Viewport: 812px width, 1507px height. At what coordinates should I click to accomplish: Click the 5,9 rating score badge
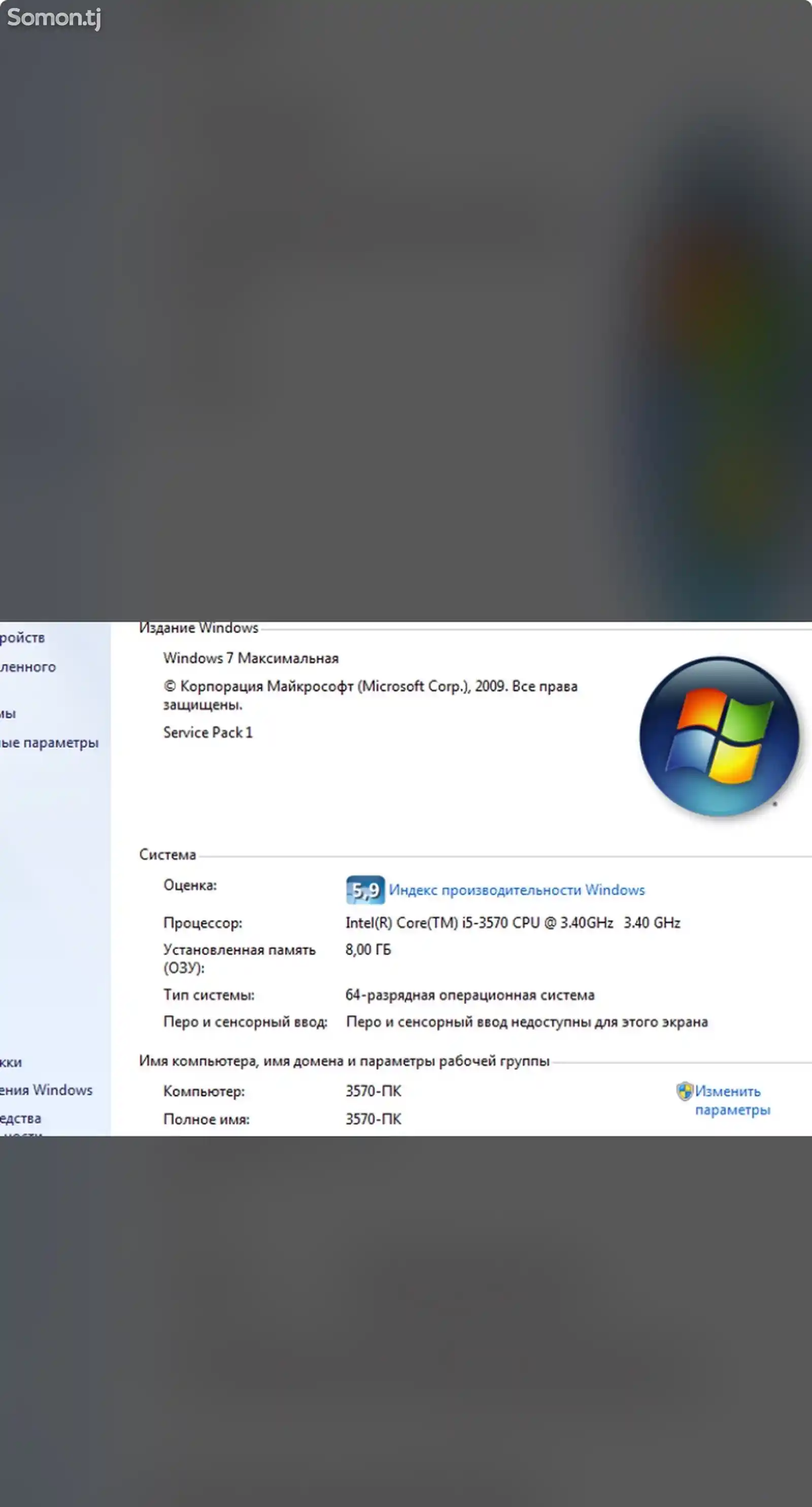[365, 890]
